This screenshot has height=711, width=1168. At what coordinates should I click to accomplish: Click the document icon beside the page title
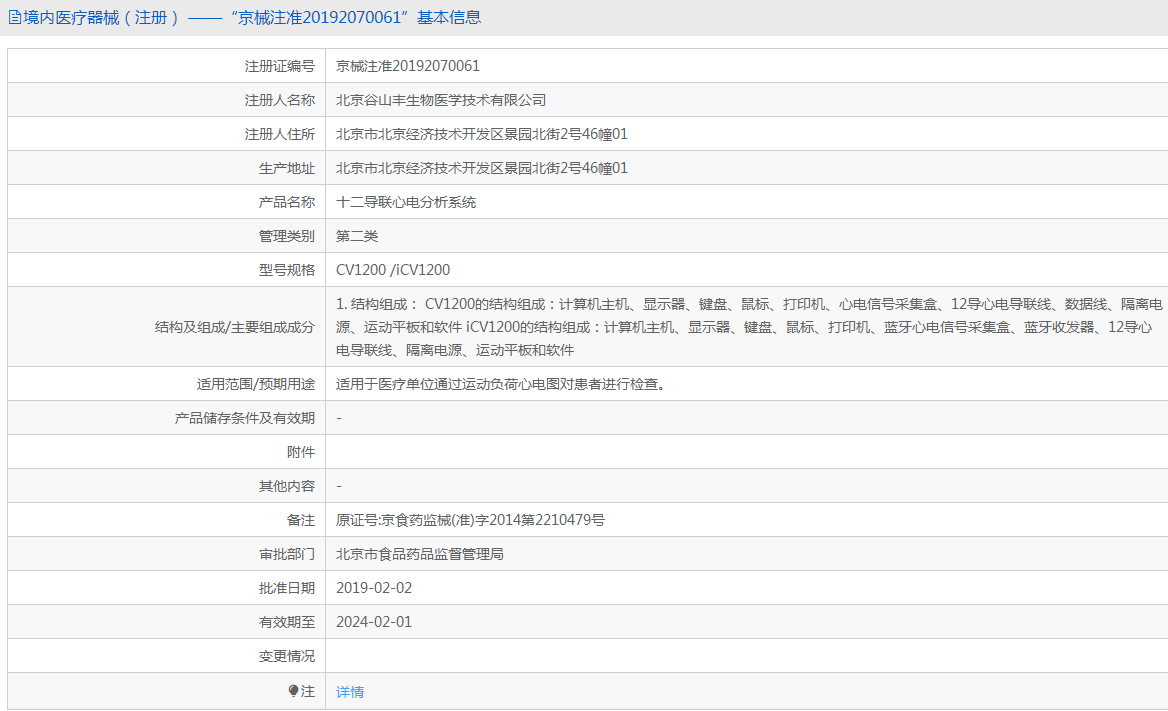[14, 17]
